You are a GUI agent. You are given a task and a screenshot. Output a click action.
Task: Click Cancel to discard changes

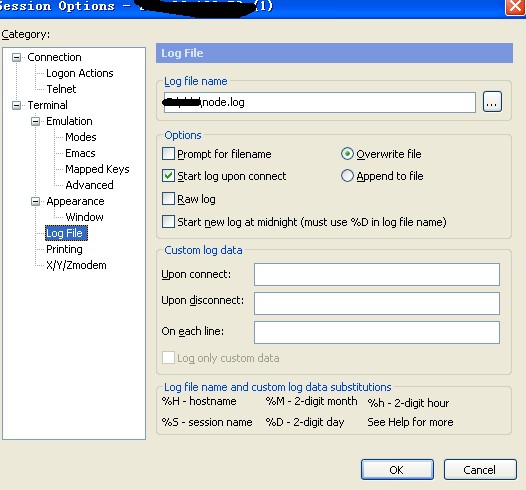(480, 470)
